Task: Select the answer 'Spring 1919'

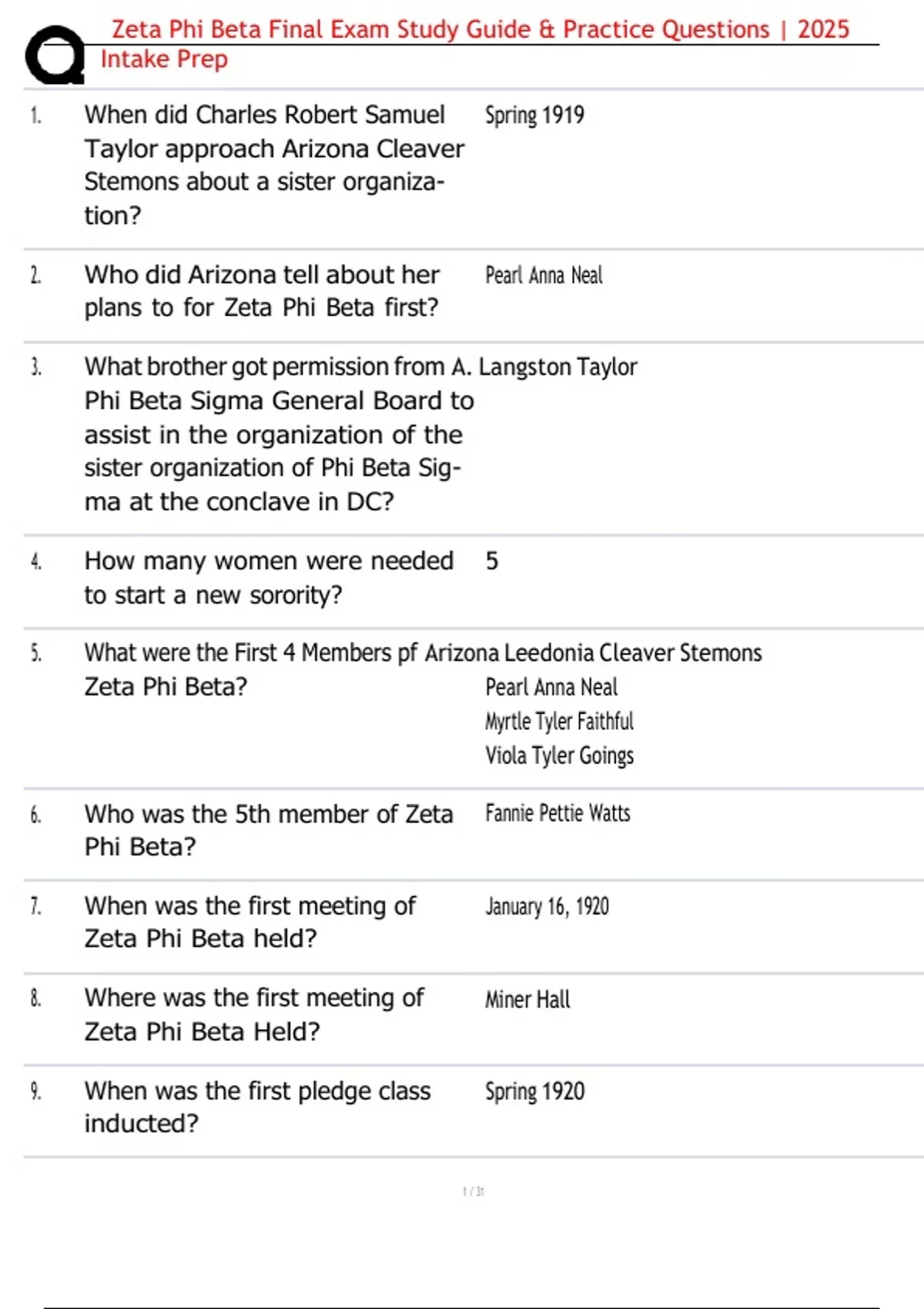Action: 534,115
